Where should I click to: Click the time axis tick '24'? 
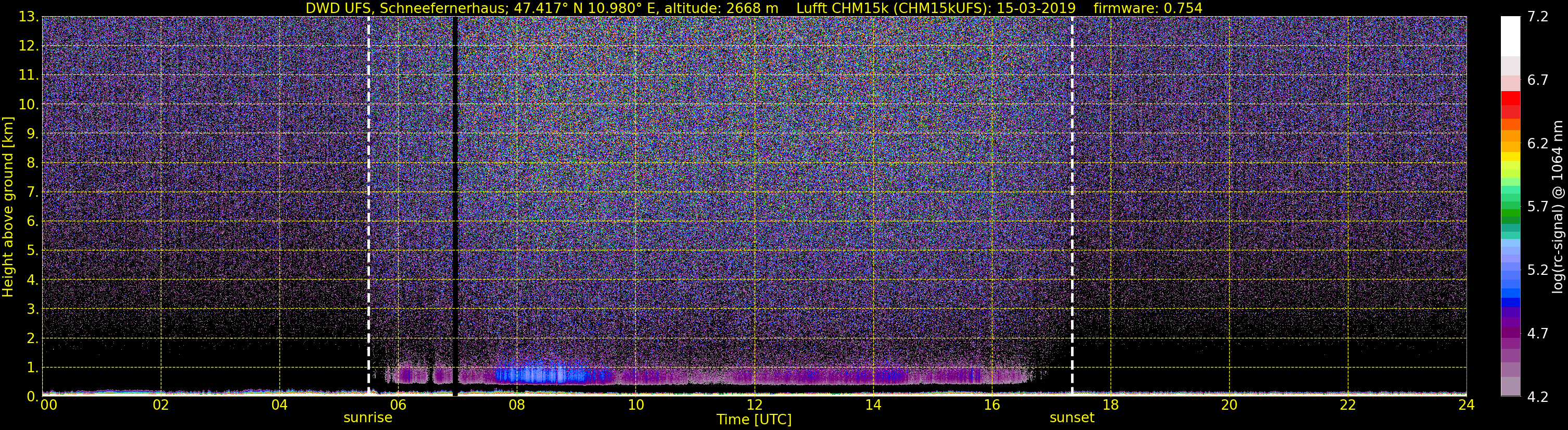[1467, 405]
